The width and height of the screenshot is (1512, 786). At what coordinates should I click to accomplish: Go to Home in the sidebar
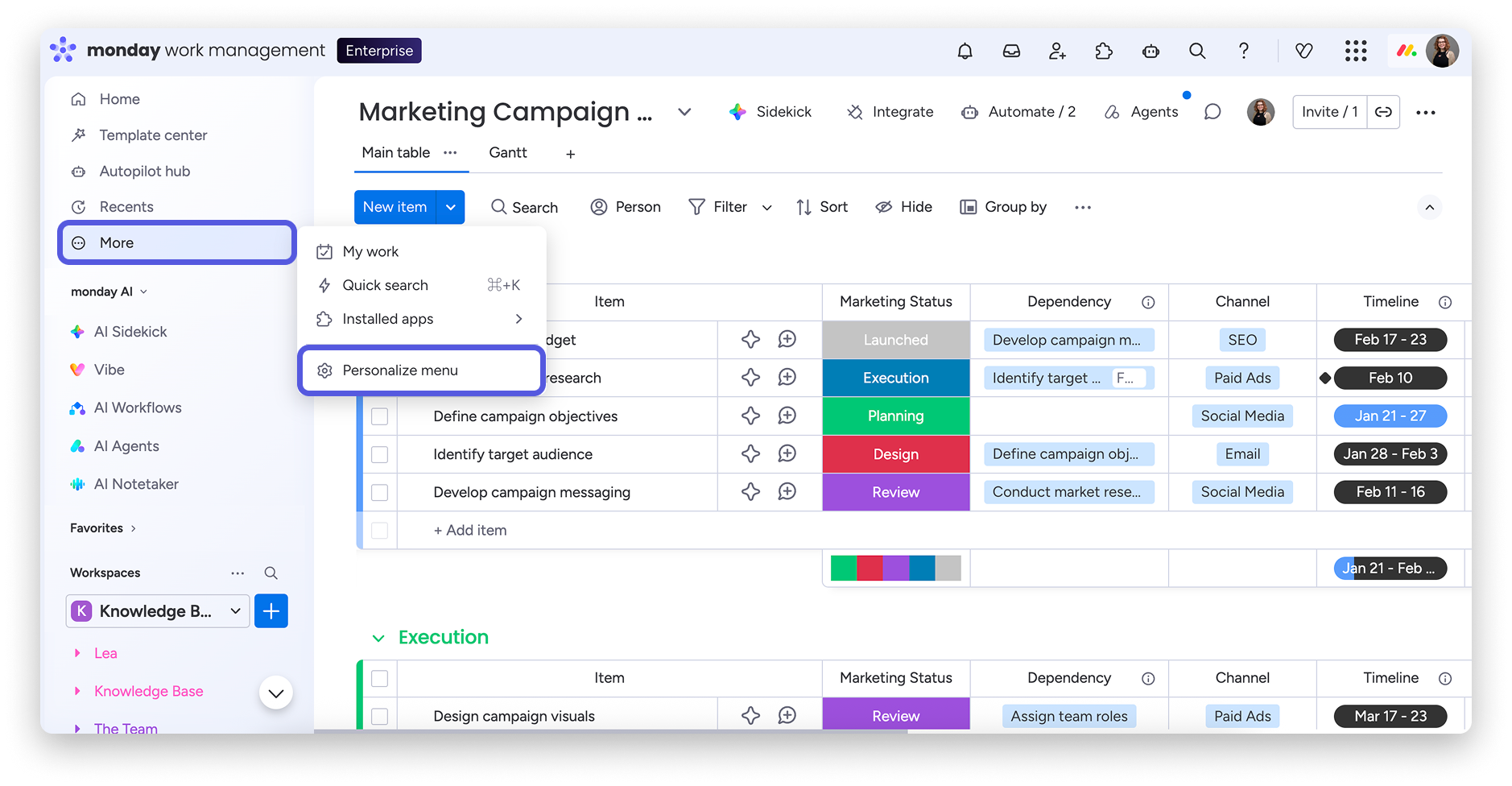(120, 99)
